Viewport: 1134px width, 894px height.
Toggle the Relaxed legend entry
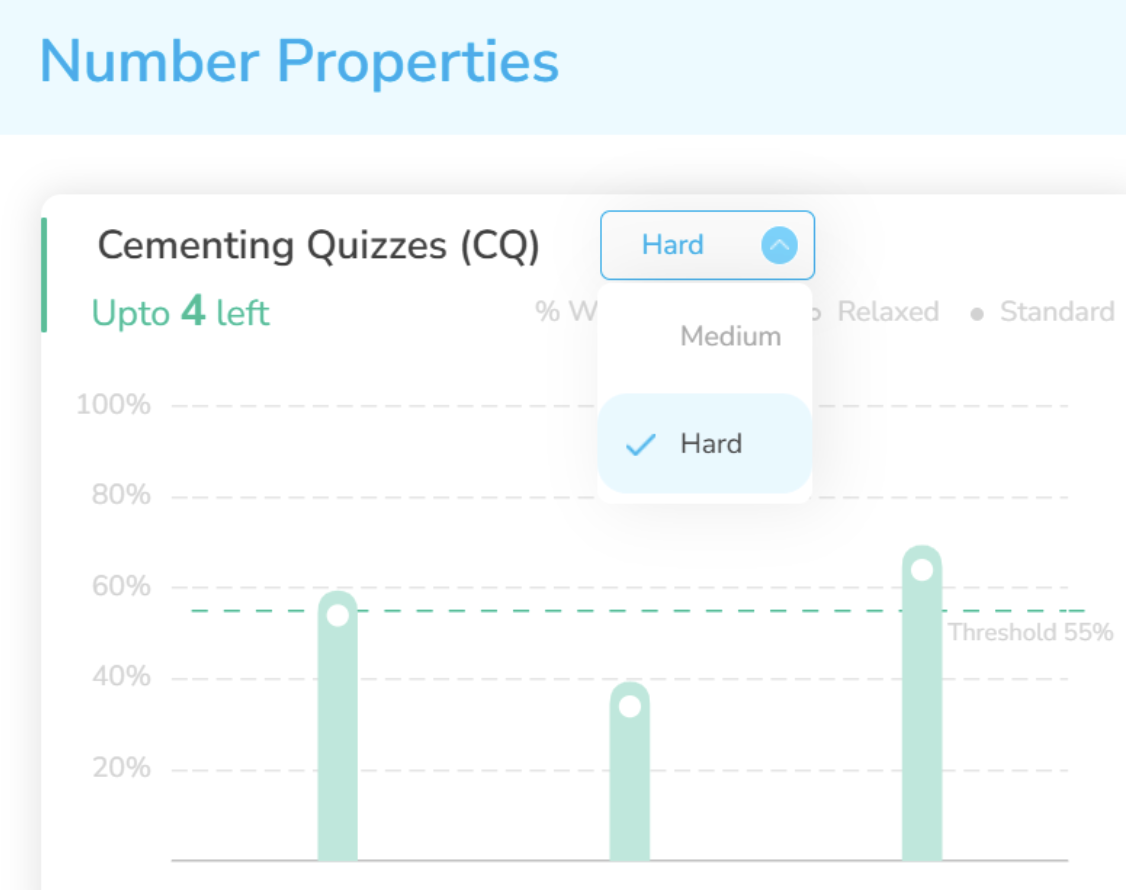point(888,312)
